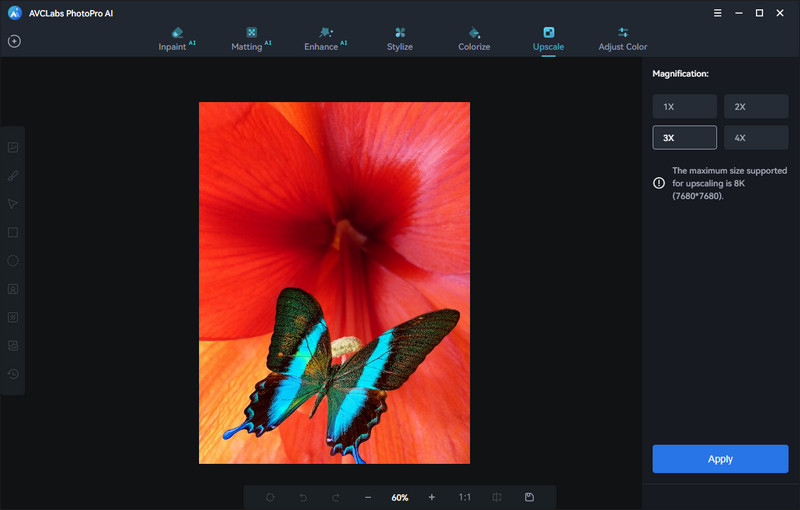Choose 3X magnification
Viewport: 800px width, 510px height.
tap(684, 138)
